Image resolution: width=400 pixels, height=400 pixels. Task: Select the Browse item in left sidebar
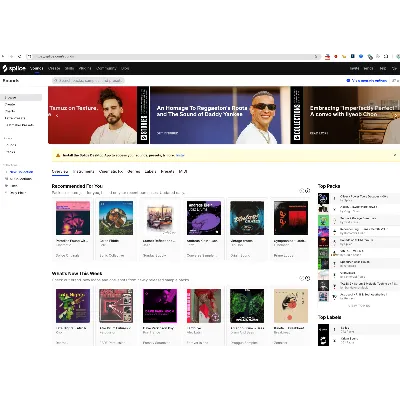pyautogui.click(x=21, y=97)
